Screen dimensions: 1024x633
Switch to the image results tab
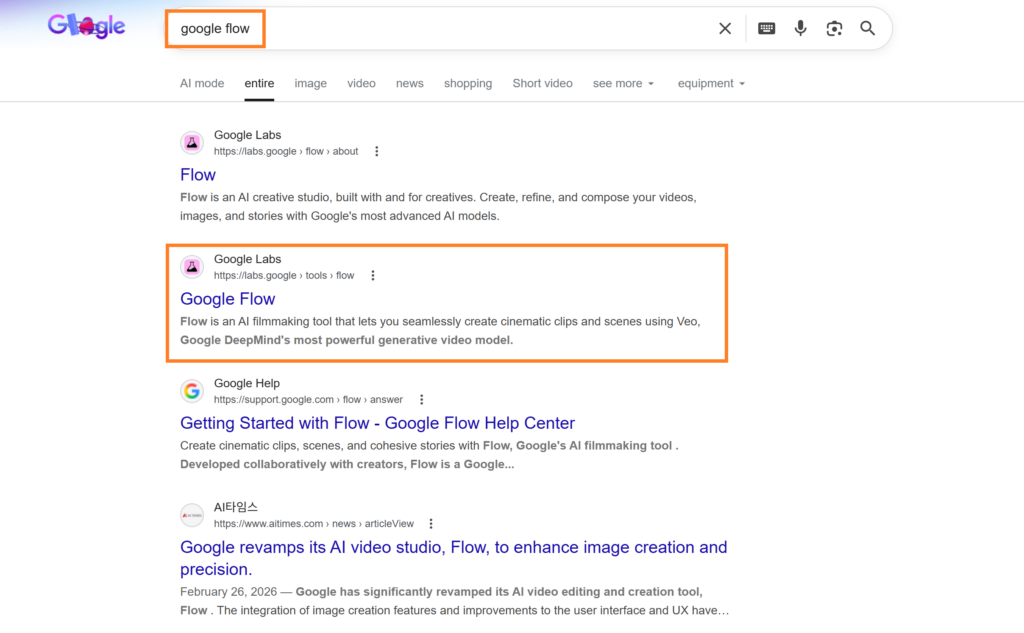coord(310,84)
